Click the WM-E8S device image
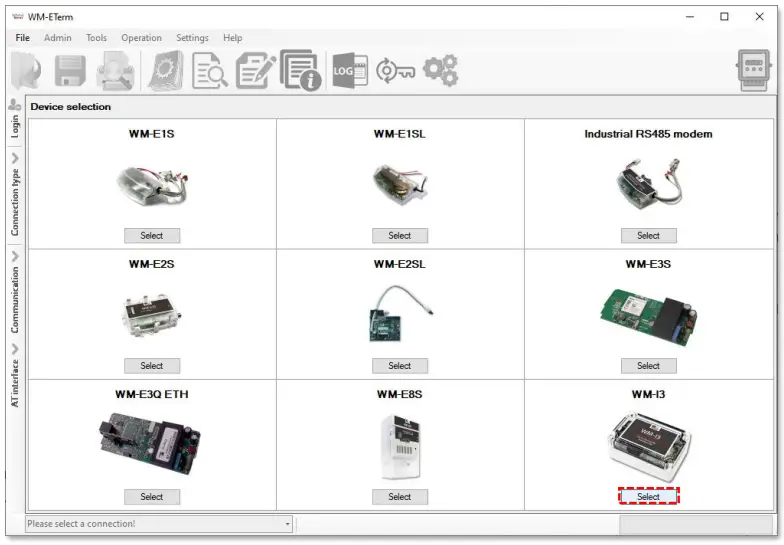 [x=401, y=446]
